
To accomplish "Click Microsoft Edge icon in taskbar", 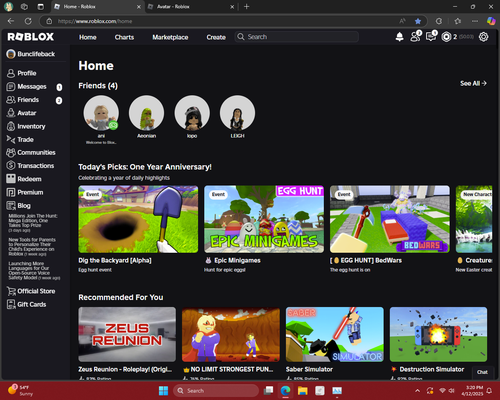I will [285, 390].
